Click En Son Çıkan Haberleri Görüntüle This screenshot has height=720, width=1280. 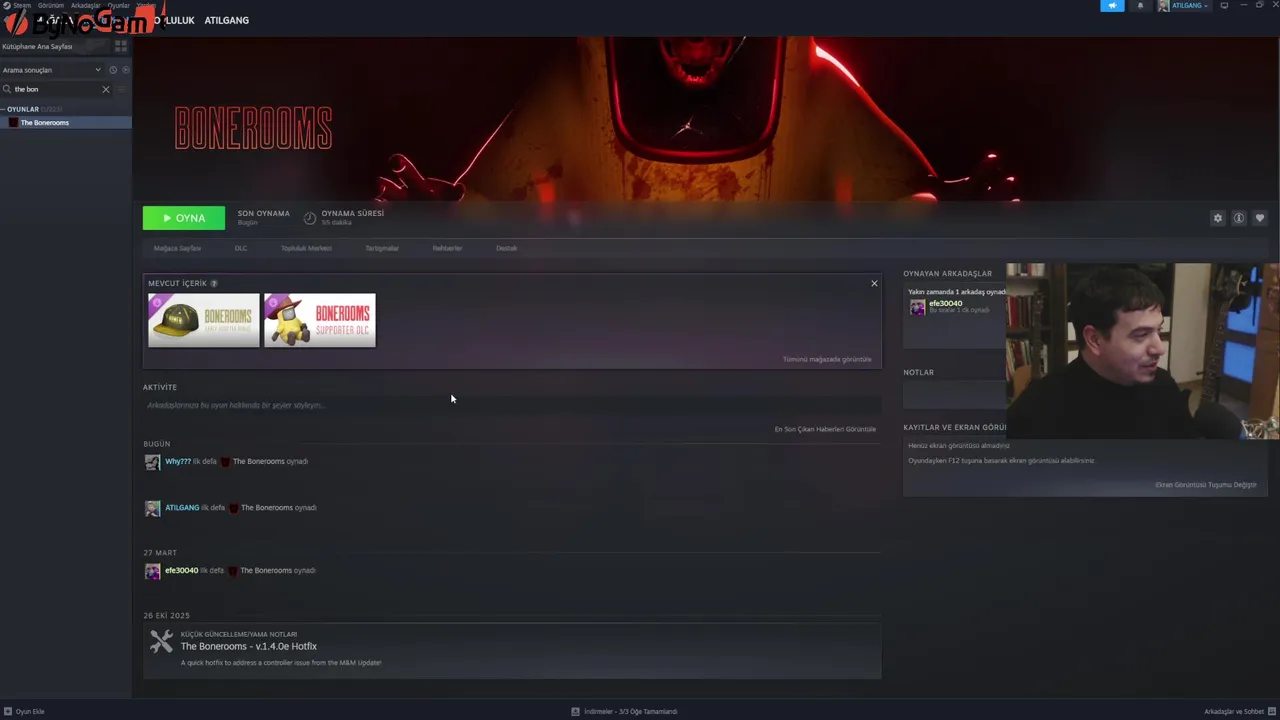coord(825,429)
